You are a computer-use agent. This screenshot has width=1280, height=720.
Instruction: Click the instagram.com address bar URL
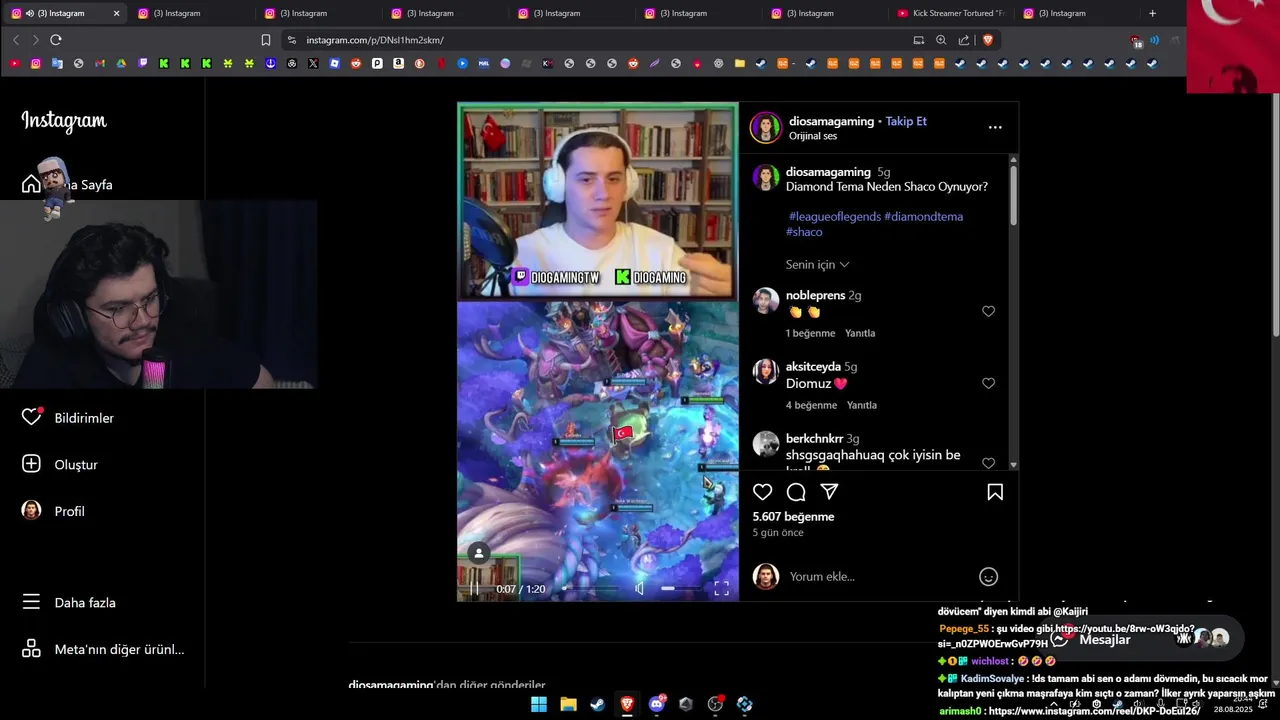point(375,40)
